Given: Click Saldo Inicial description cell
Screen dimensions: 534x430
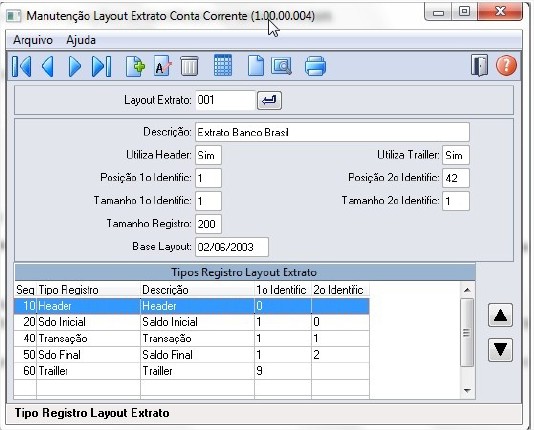Looking at the screenshot, I should click(x=197, y=322).
